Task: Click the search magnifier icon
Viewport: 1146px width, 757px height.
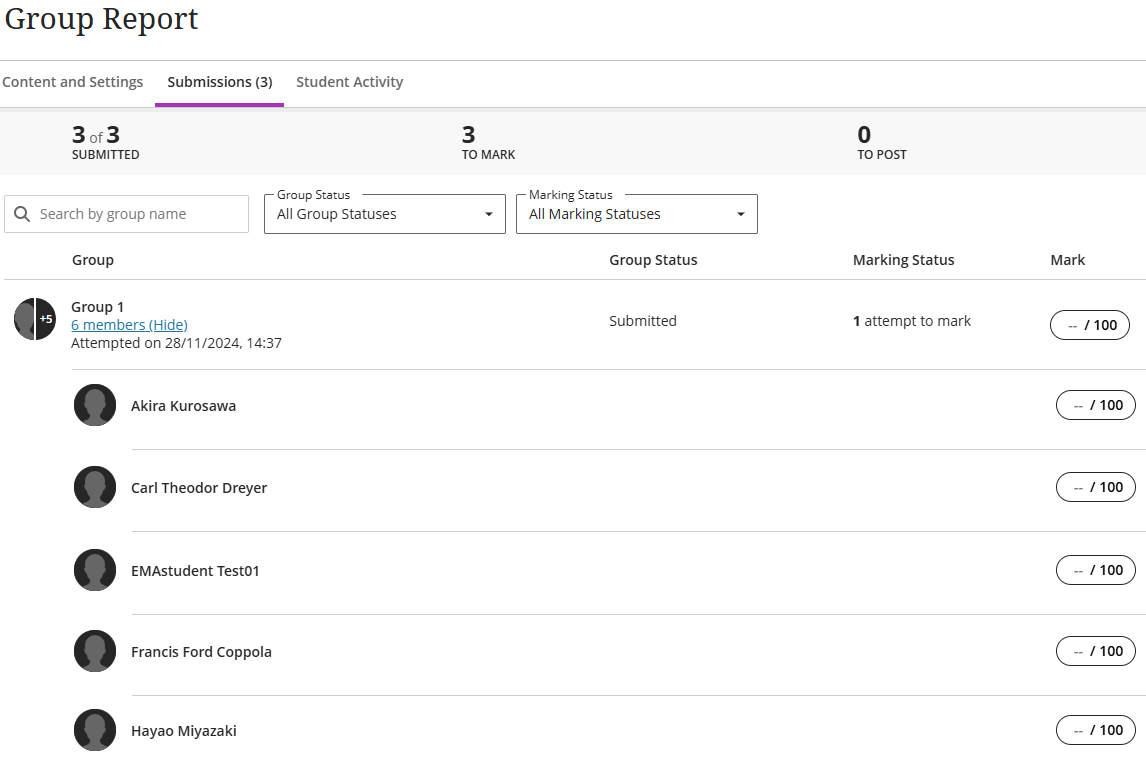Action: (22, 214)
